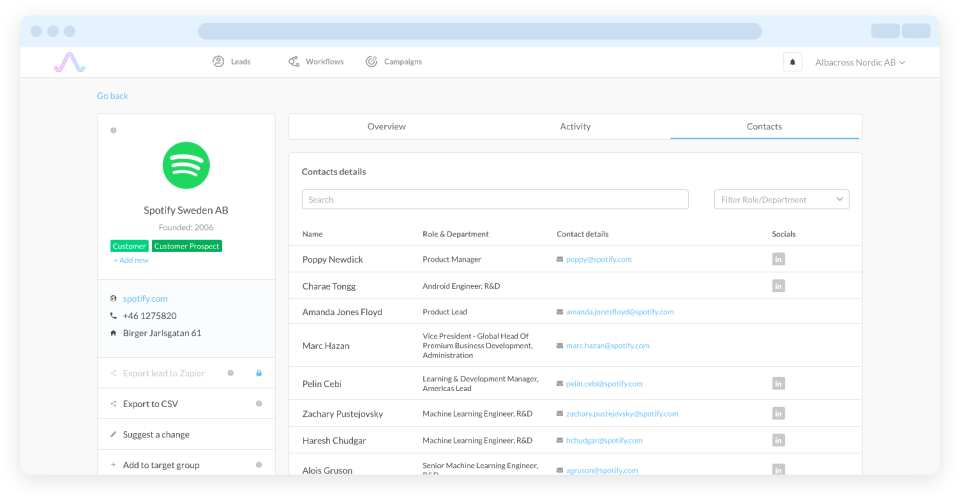Screen dimensions: 960x500
Task: Open Haresh Chudgar's LinkedIn icon
Action: (778, 441)
